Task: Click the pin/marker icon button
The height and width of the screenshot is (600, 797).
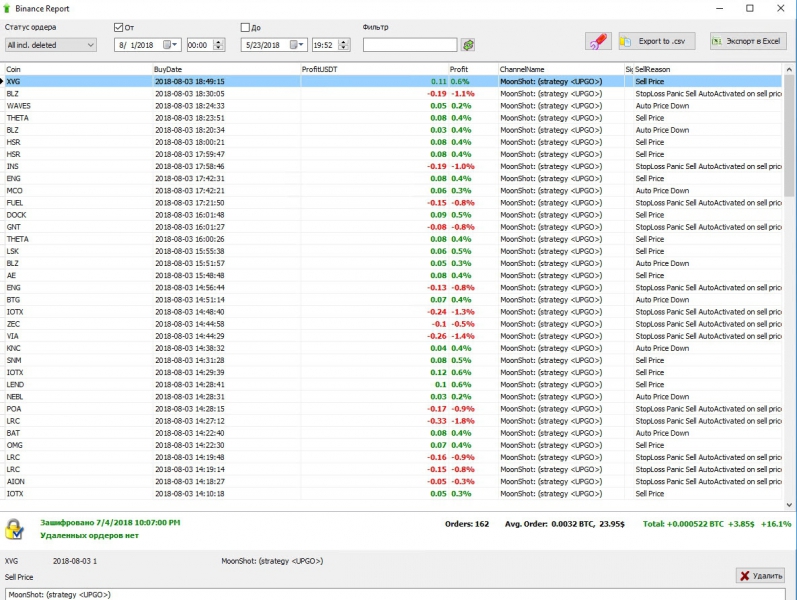Action: pos(598,41)
